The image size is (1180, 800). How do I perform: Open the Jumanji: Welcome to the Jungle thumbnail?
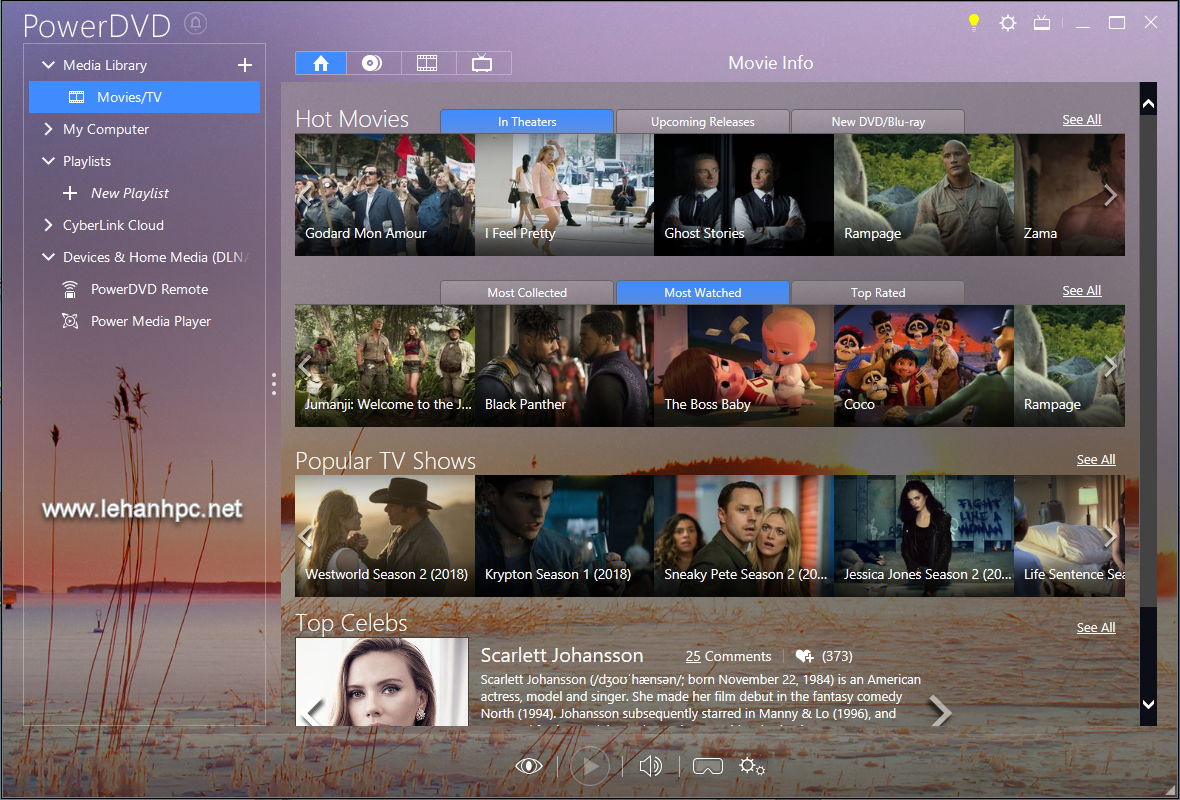(385, 366)
